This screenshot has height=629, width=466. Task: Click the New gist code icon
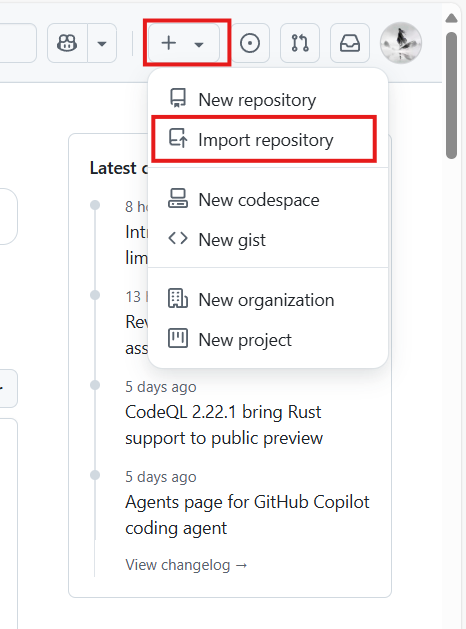pyautogui.click(x=178, y=239)
